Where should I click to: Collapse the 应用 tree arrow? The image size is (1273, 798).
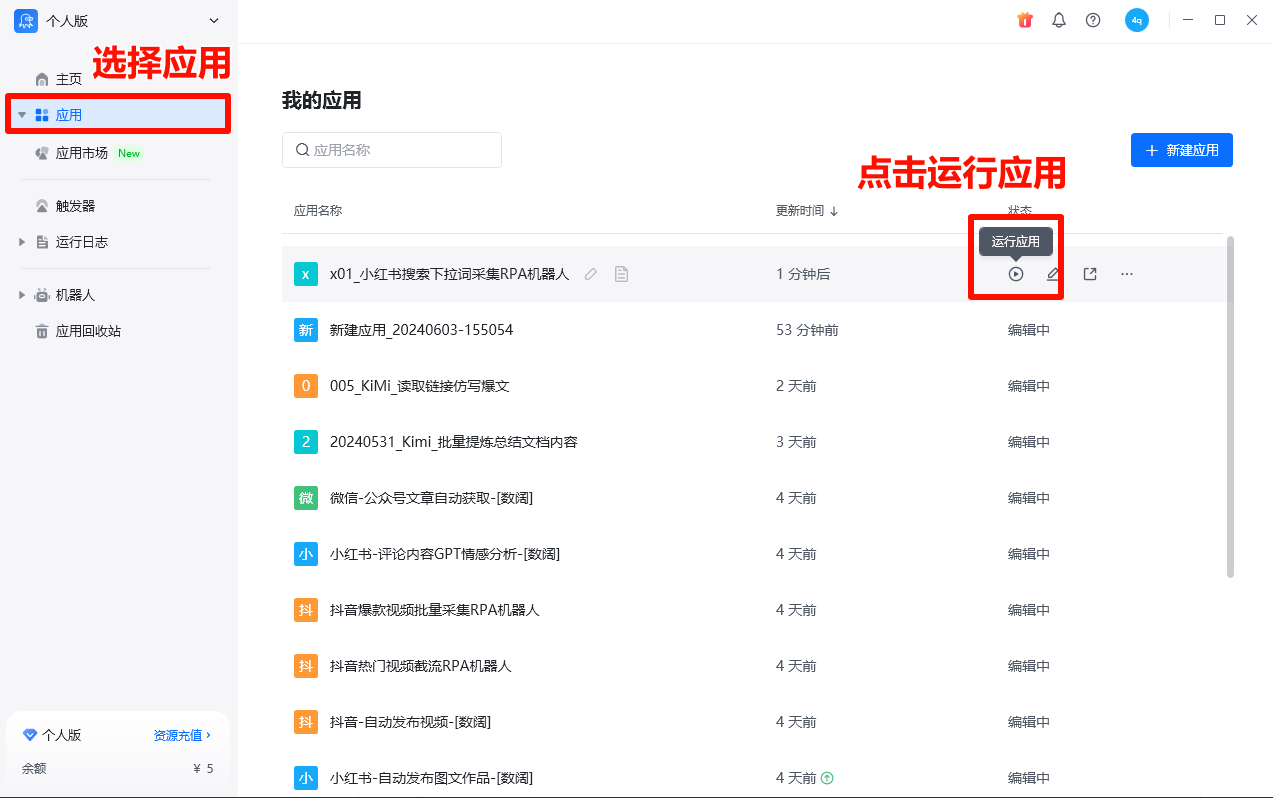click(22, 115)
